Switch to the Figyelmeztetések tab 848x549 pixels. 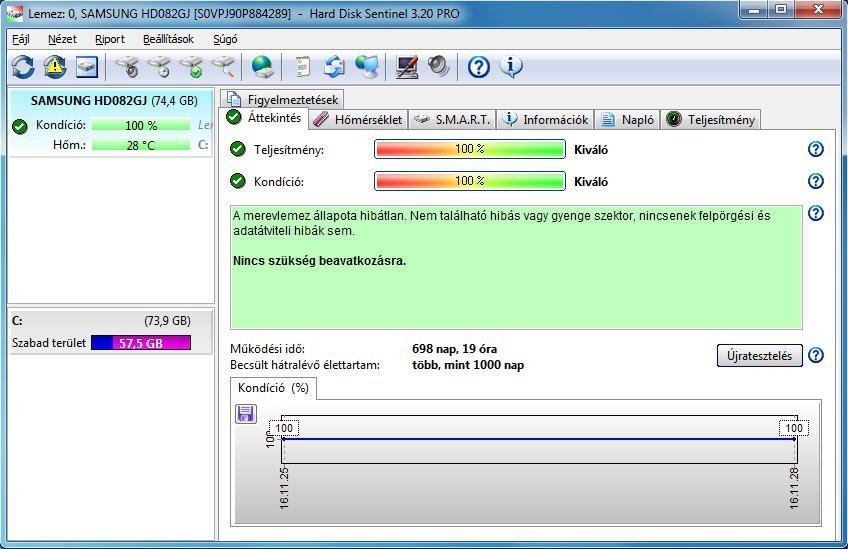pos(282,100)
